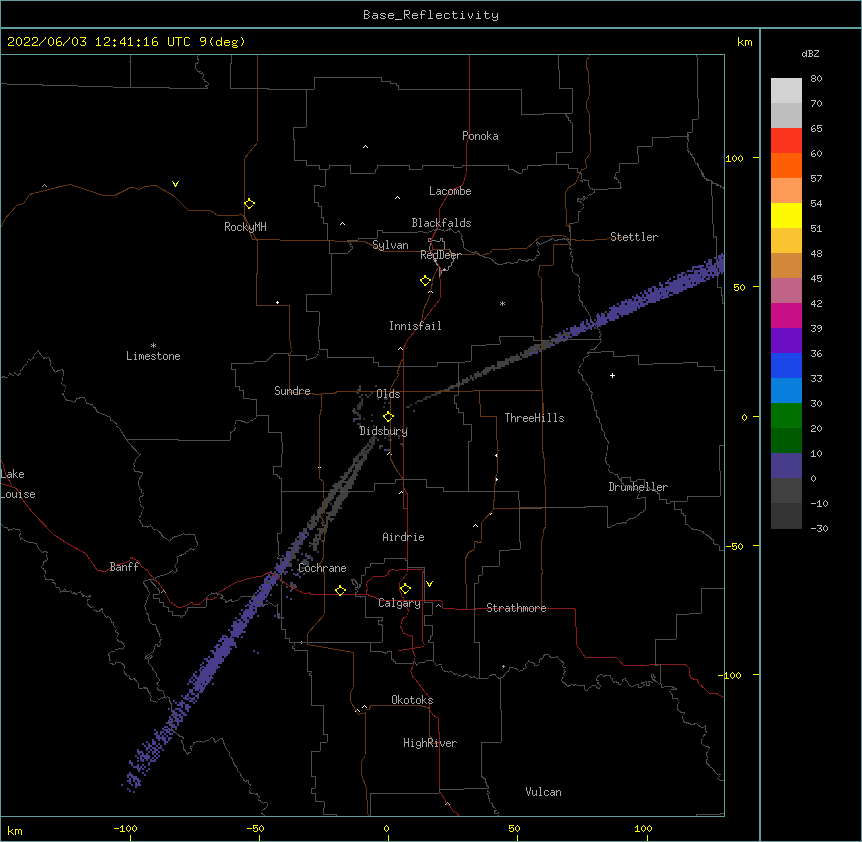Click the Stettler label

[x=634, y=237]
